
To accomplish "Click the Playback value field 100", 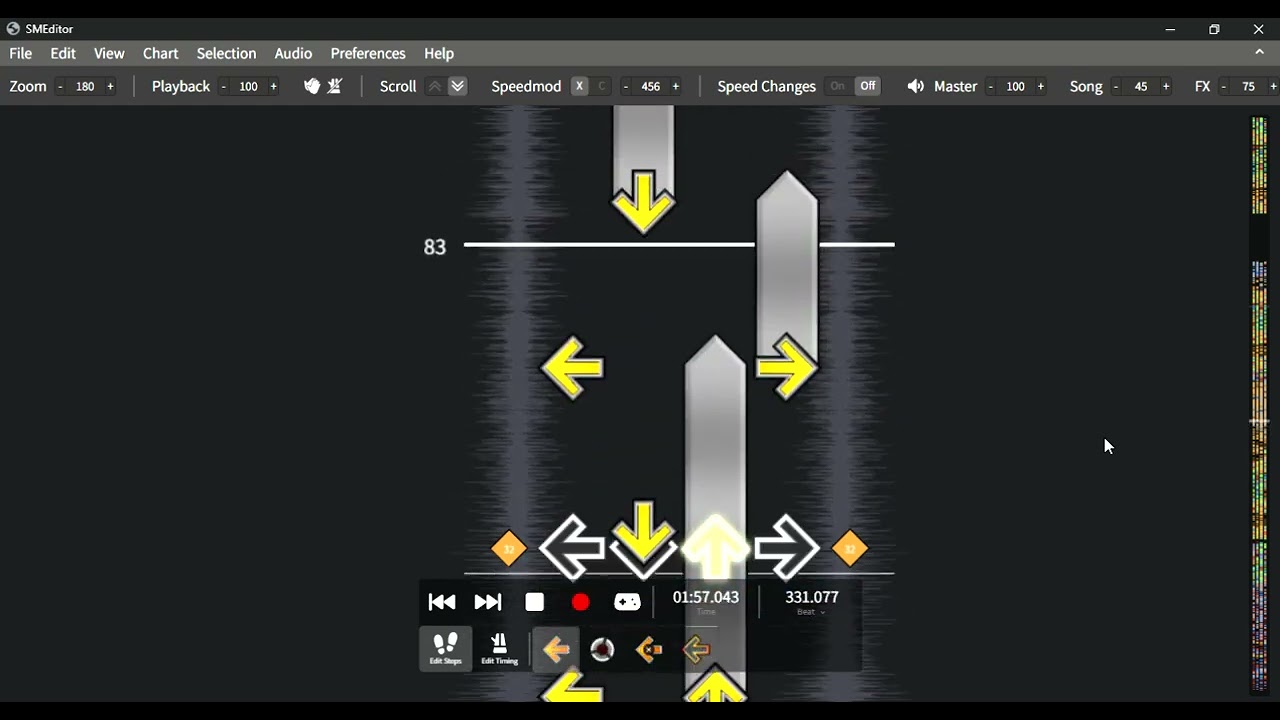I will pos(248,86).
